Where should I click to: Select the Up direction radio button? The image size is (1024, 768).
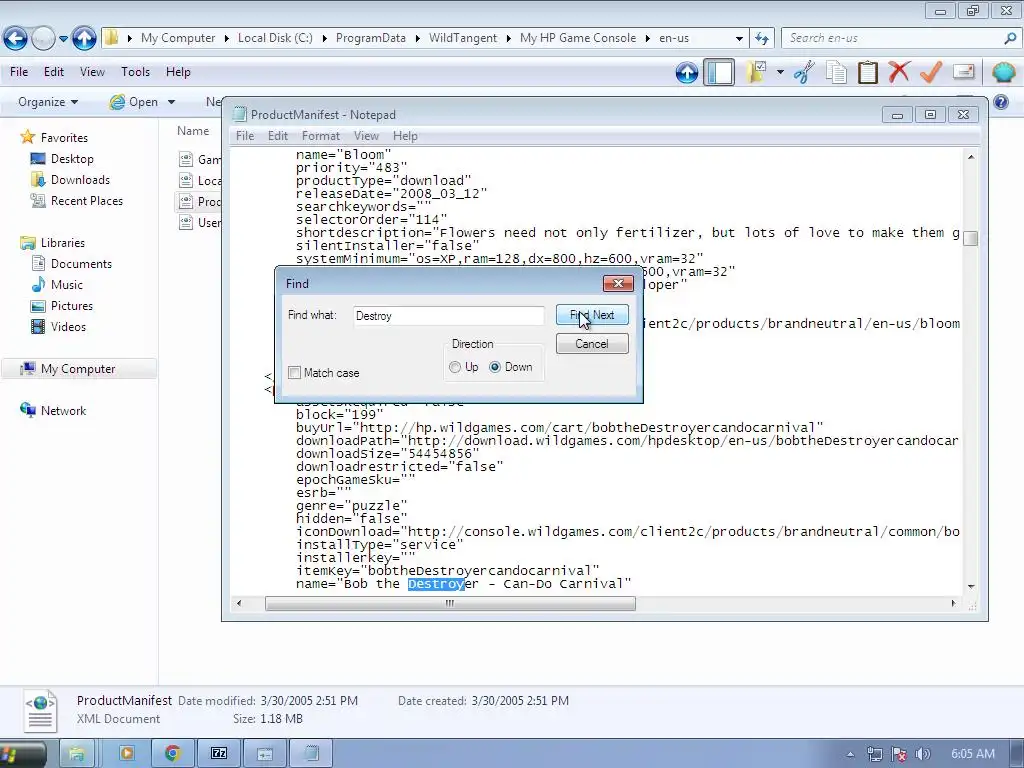[455, 367]
